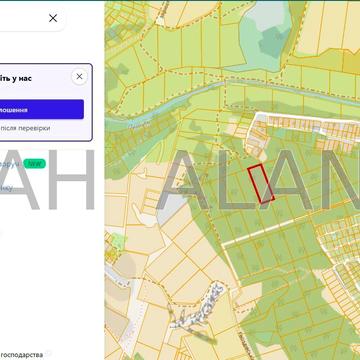Click the "після перевірки" text in popup
The height and width of the screenshot is (360, 360).
[x=25, y=128]
